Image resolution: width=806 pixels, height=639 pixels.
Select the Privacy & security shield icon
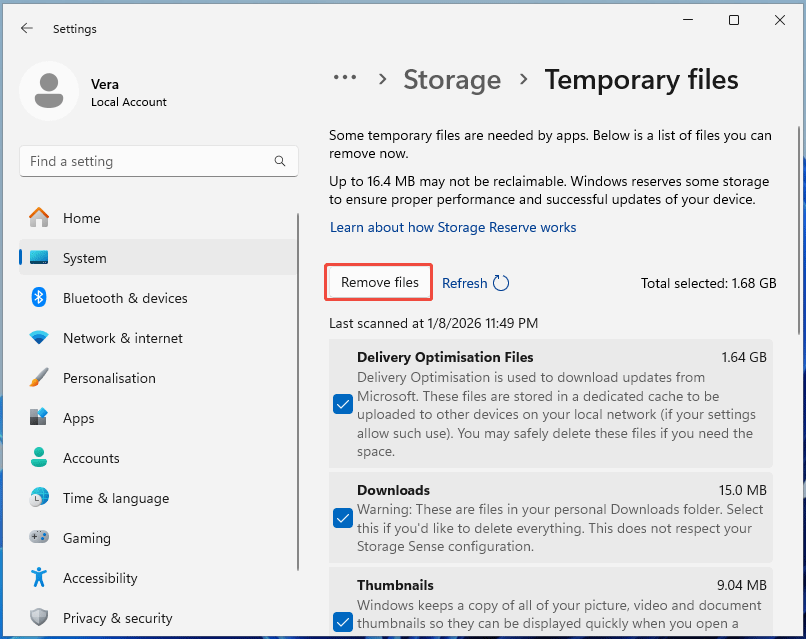(39, 618)
